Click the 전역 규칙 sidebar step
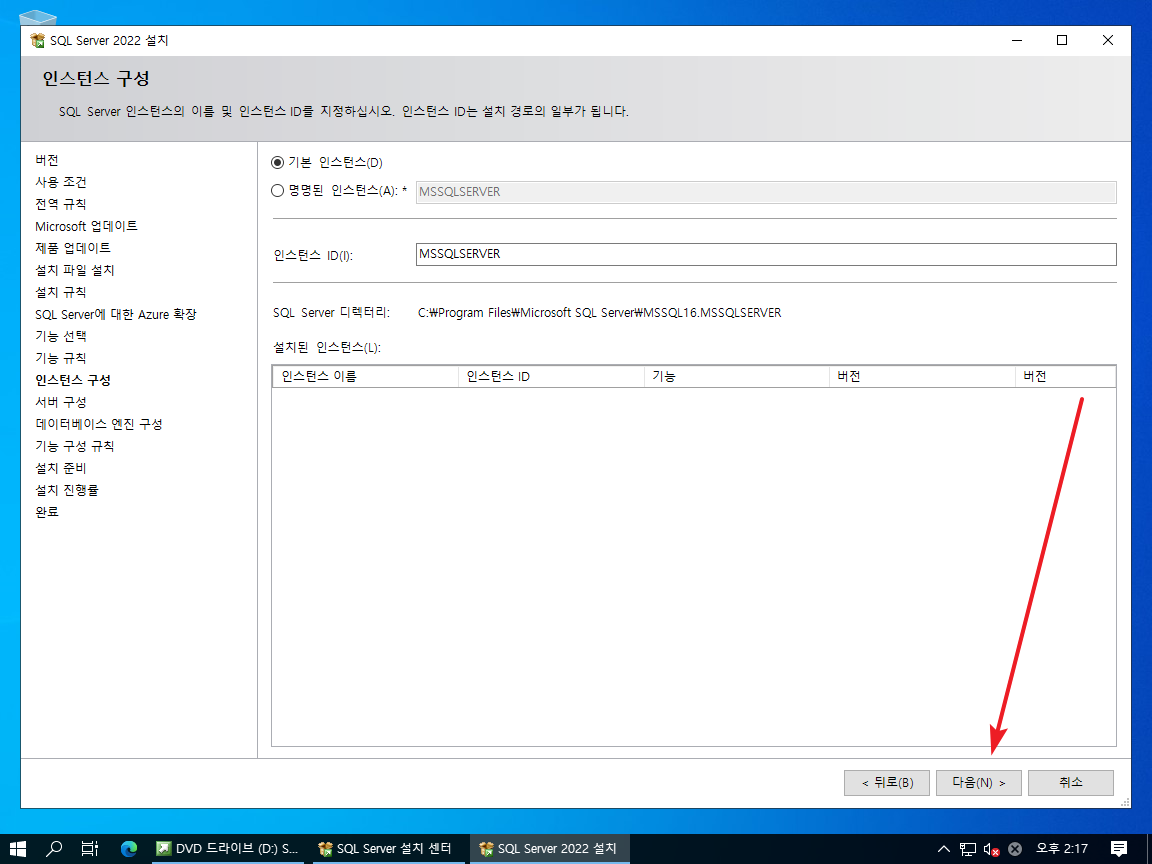This screenshot has height=864, width=1152. coord(61,204)
